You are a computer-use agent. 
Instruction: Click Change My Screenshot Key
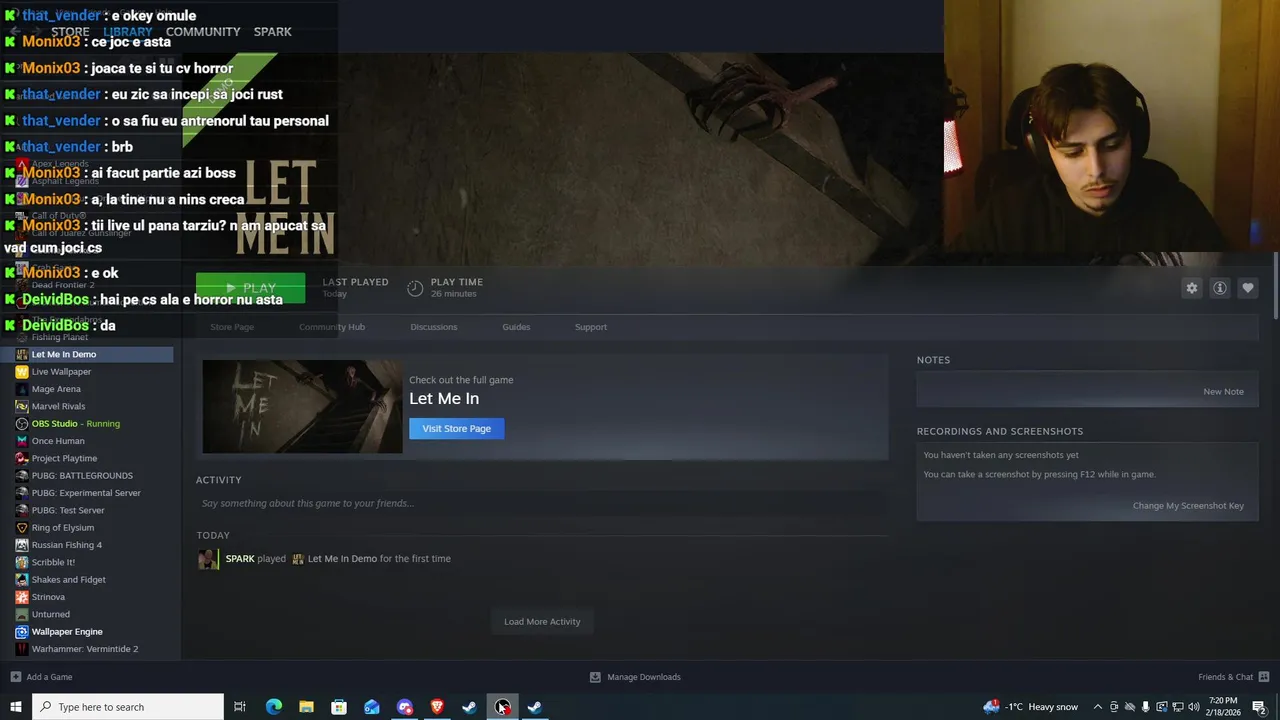click(x=1188, y=506)
